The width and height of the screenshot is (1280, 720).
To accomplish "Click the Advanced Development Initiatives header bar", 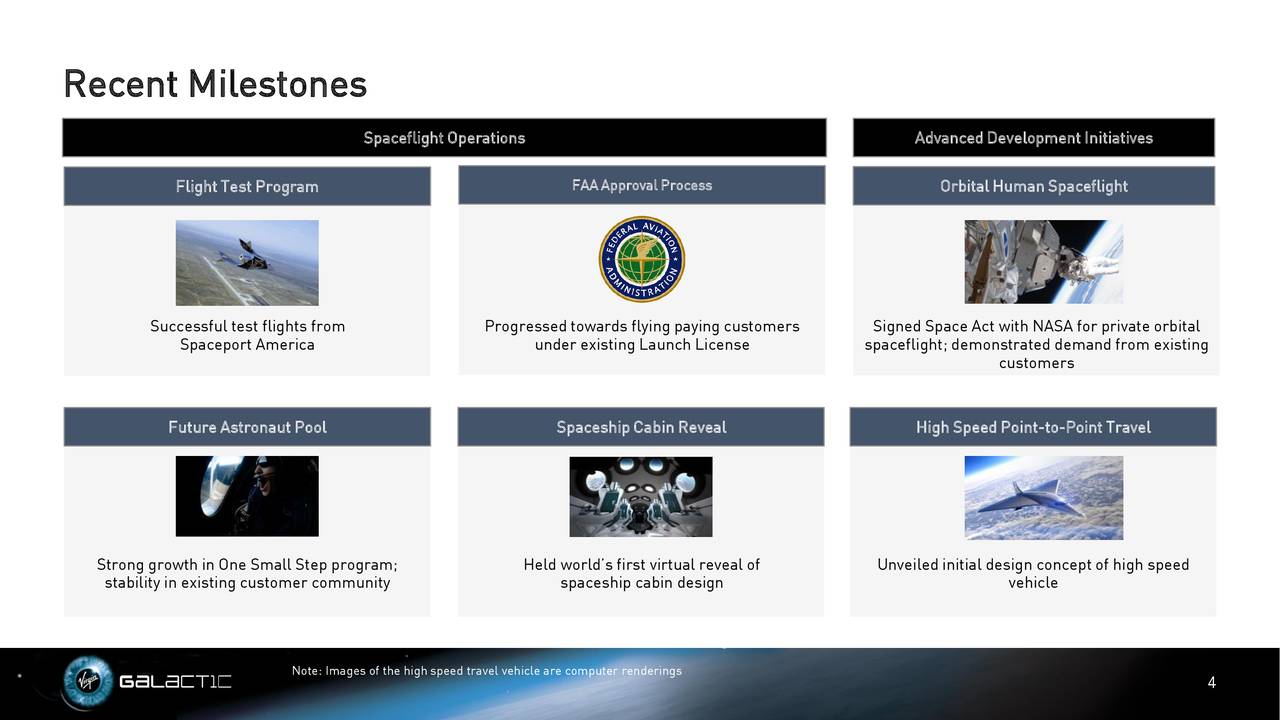I will (x=1034, y=138).
